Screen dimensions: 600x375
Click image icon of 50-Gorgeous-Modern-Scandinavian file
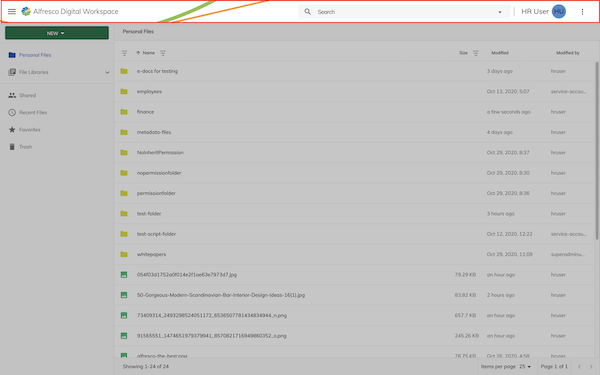tap(124, 295)
